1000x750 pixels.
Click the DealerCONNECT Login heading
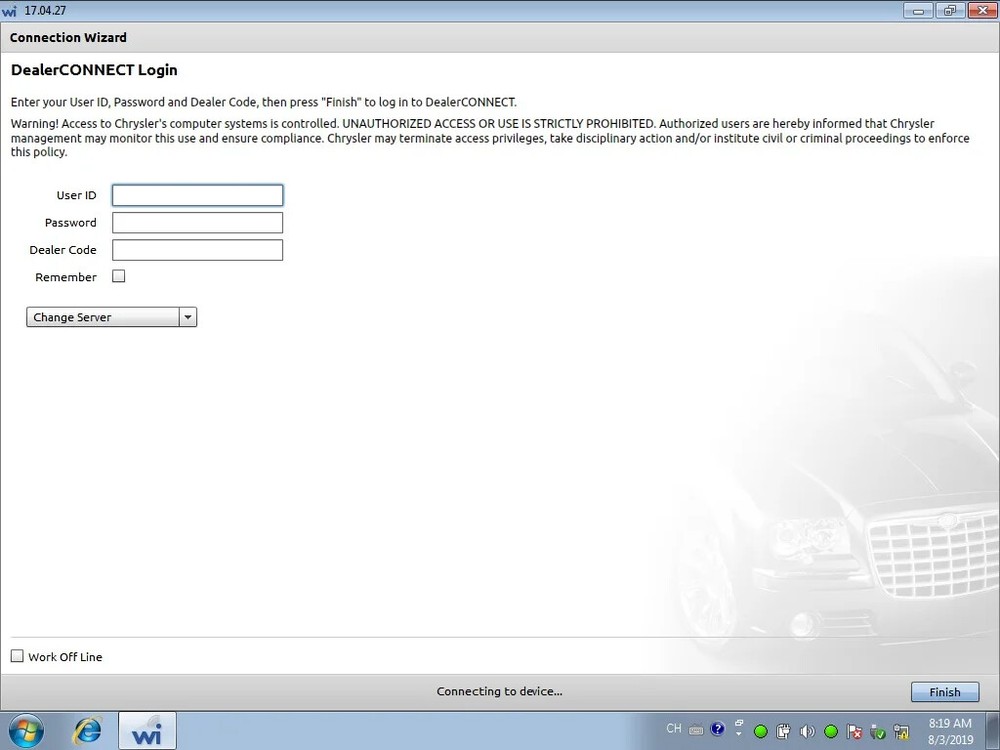pos(94,70)
